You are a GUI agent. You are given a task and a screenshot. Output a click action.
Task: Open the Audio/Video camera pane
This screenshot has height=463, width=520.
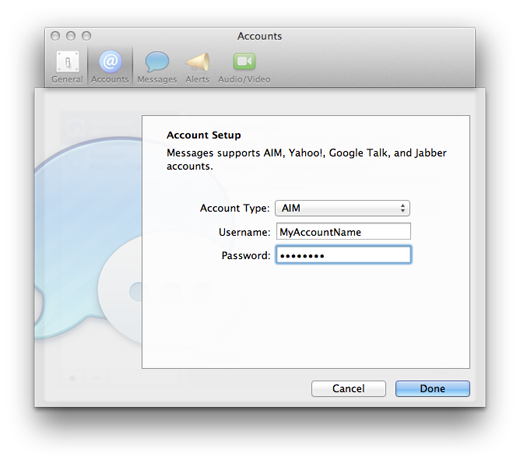[x=244, y=66]
